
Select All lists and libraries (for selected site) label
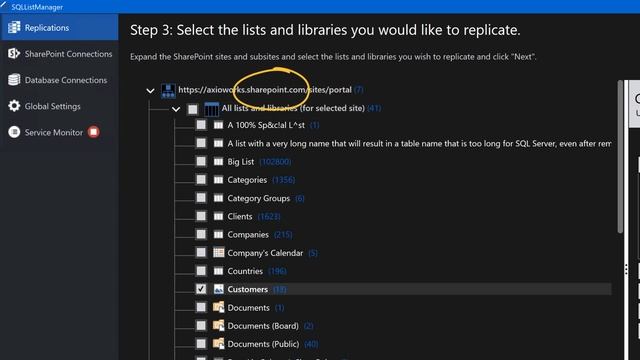tap(293, 108)
